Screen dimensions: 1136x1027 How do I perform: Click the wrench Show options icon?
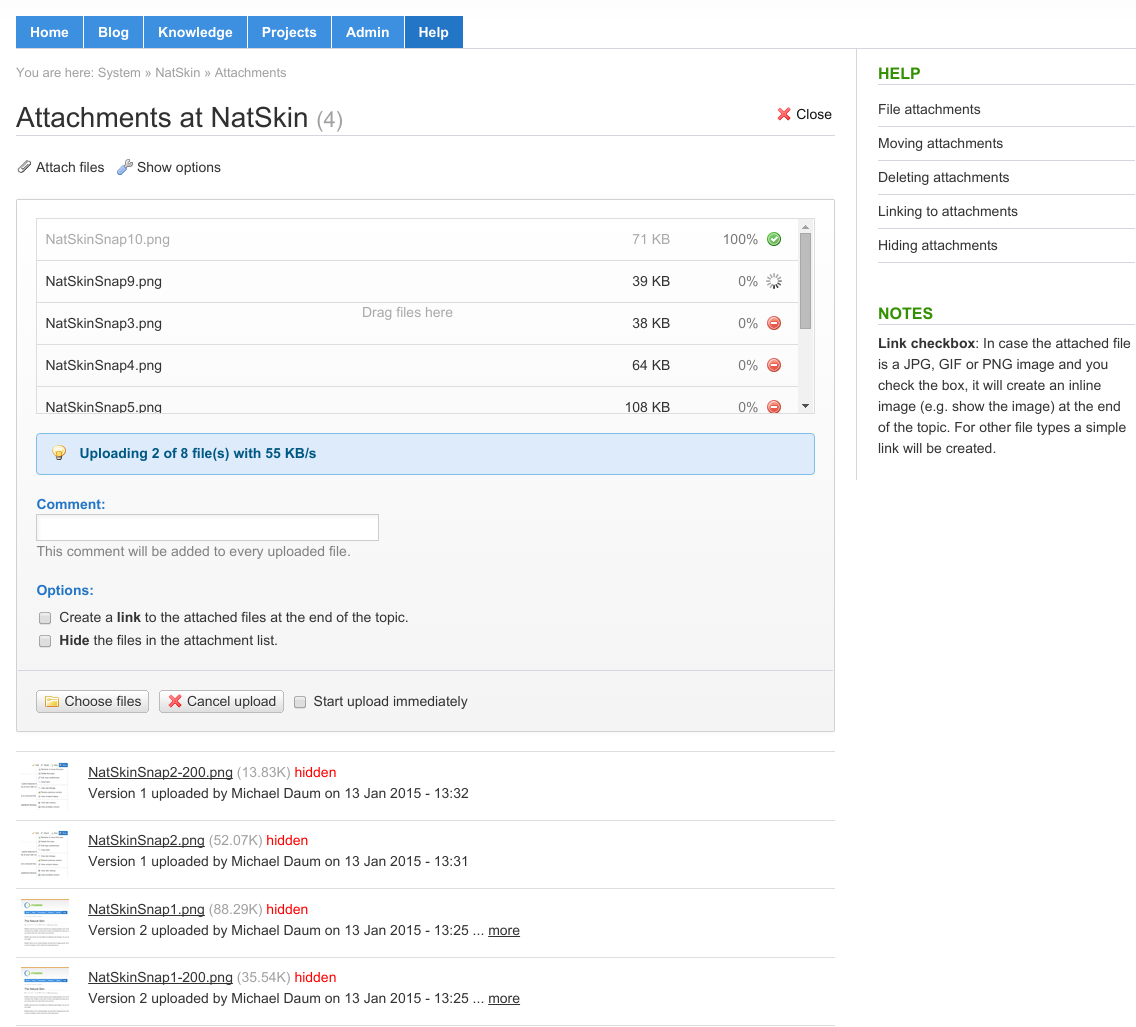pyautogui.click(x=125, y=167)
